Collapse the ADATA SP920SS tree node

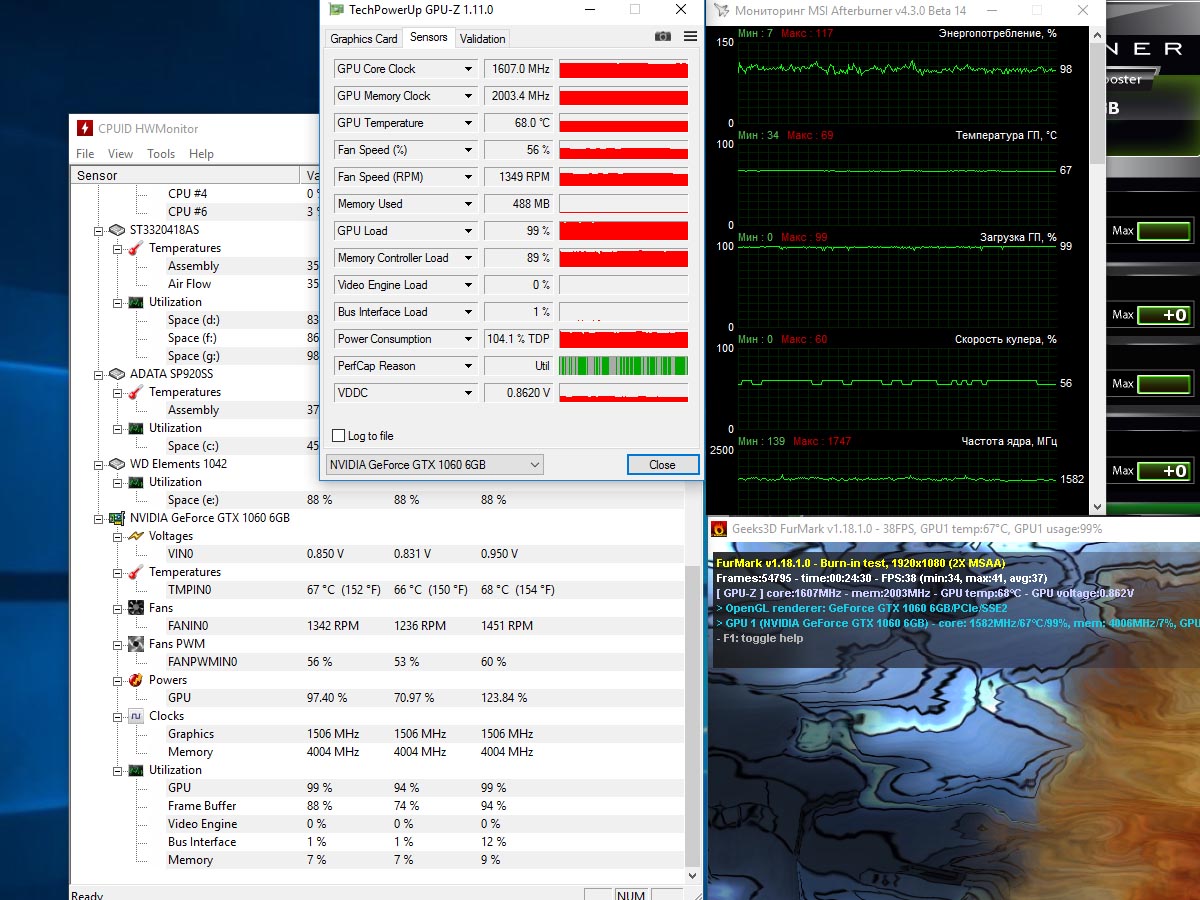tap(99, 374)
